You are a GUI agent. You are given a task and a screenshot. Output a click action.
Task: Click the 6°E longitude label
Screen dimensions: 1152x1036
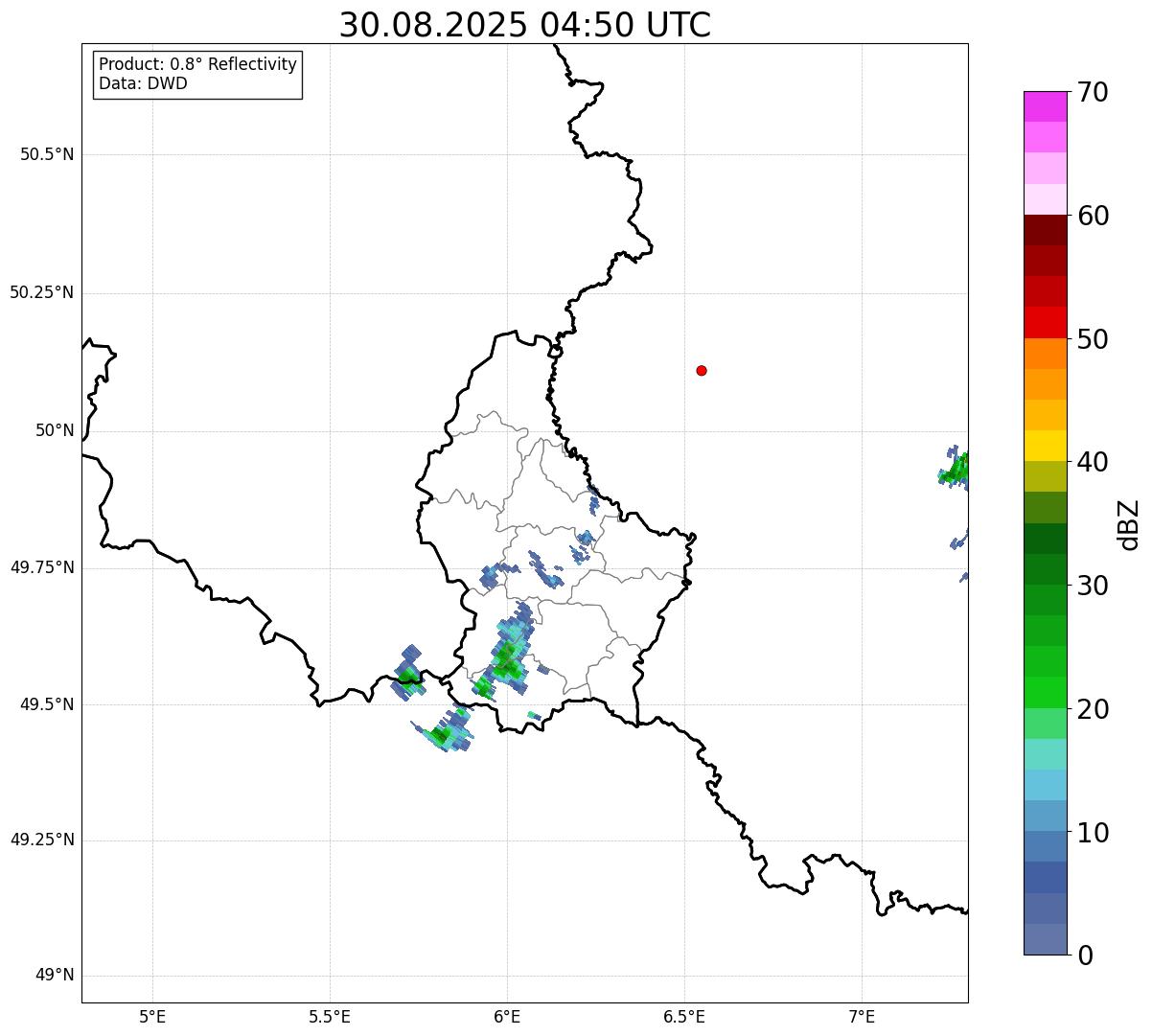pos(507,1017)
